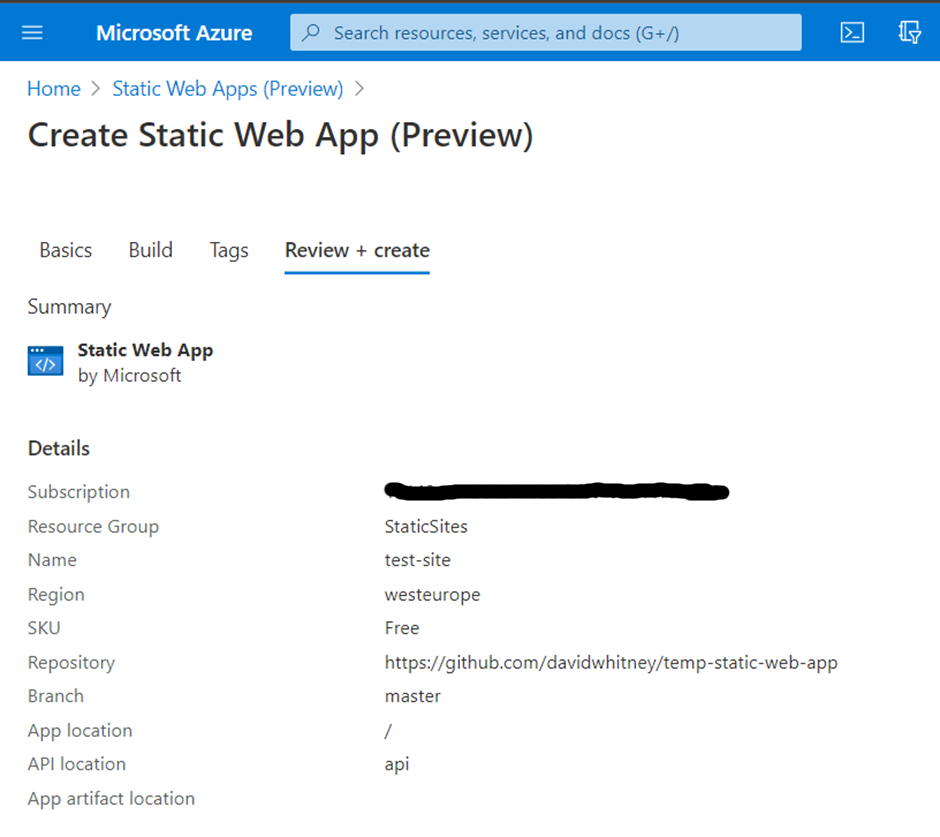The image size is (940, 837).
Task: Click the Details heading
Action: [x=59, y=448]
